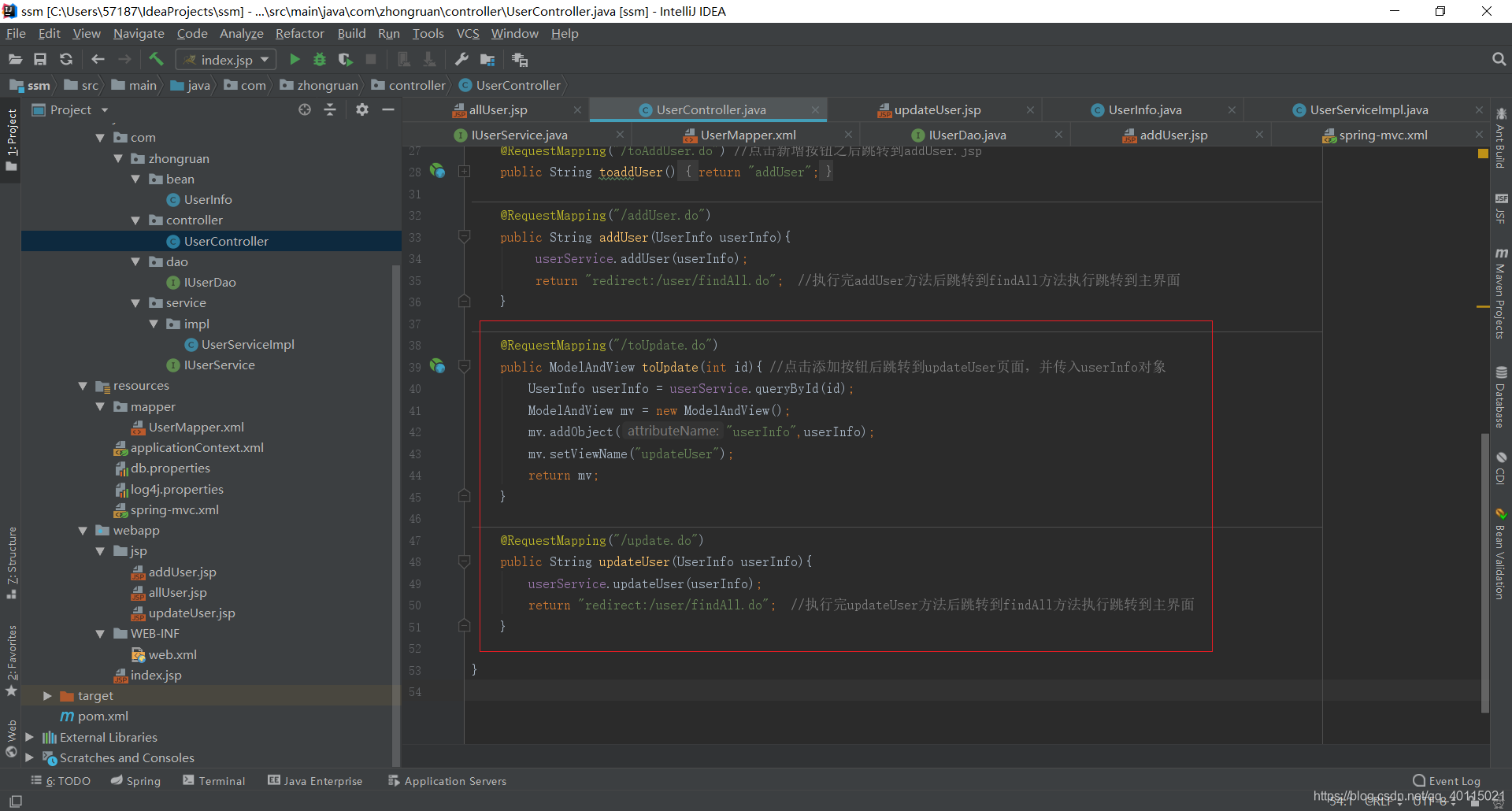Image resolution: width=1512 pixels, height=811 pixels.
Task: Click the Run with Coverage icon
Action: [345, 59]
